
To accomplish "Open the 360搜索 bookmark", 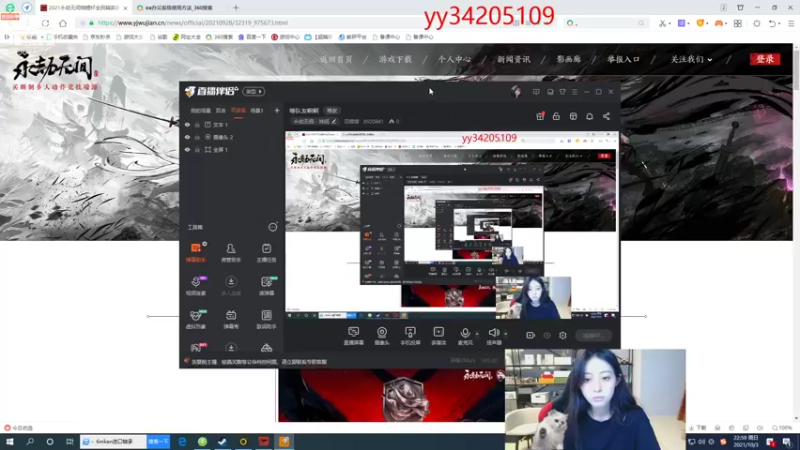I will click(x=219, y=37).
